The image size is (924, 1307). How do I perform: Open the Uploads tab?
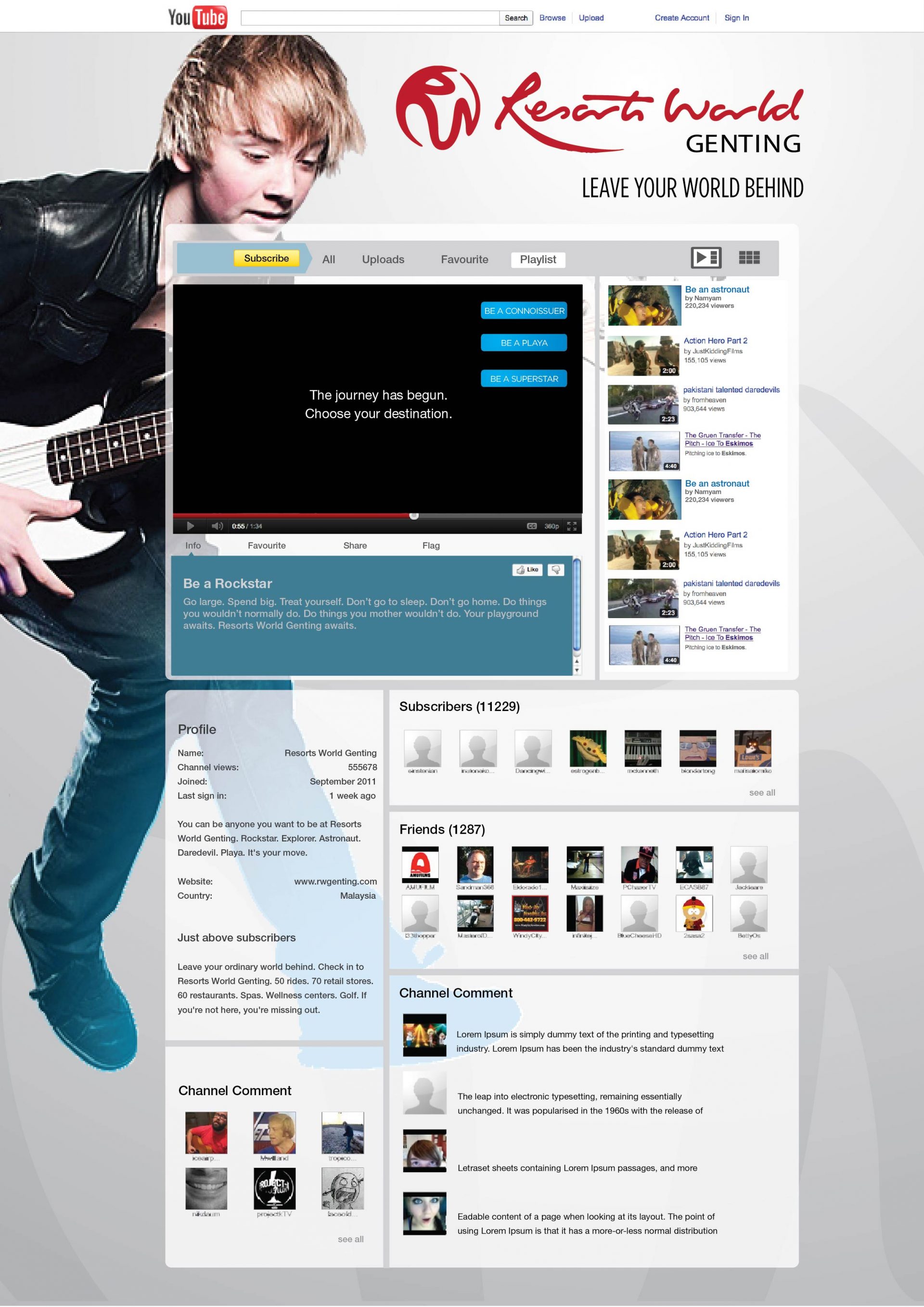383,259
